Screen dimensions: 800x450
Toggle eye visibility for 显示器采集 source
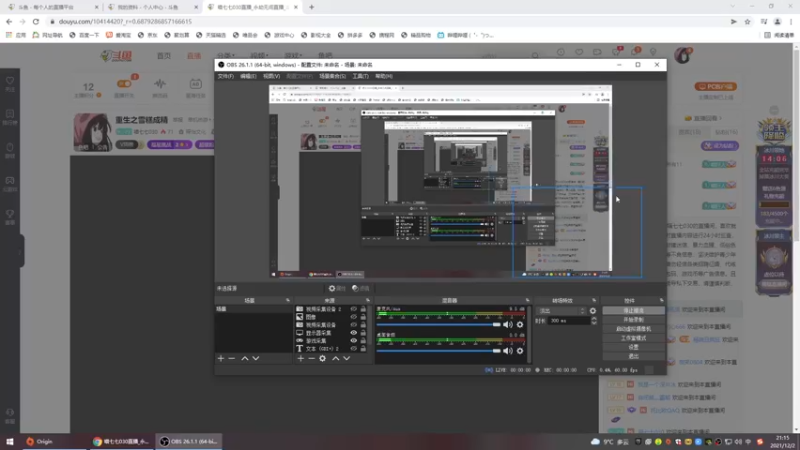point(354,333)
